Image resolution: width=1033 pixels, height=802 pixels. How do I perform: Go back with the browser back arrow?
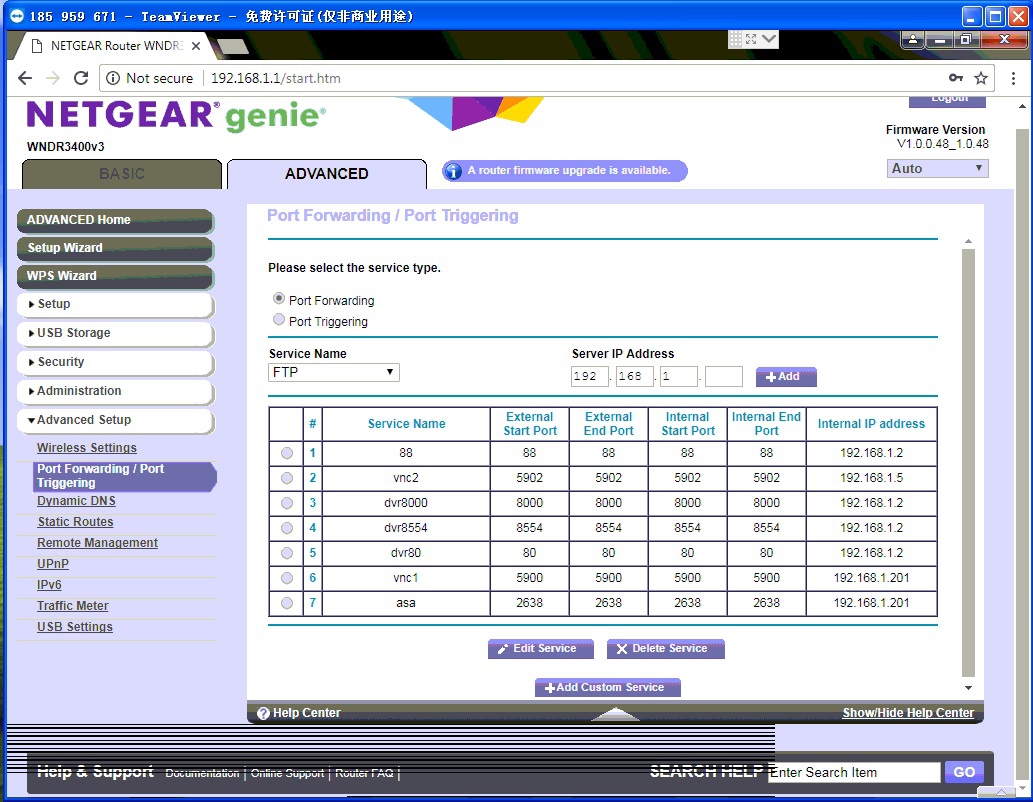(25, 78)
